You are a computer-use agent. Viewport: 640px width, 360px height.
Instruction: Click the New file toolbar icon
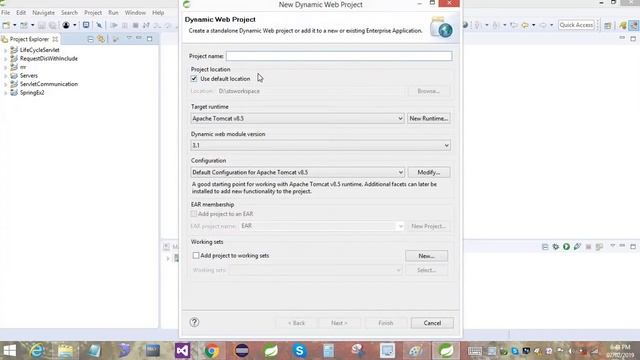pyautogui.click(x=6, y=25)
